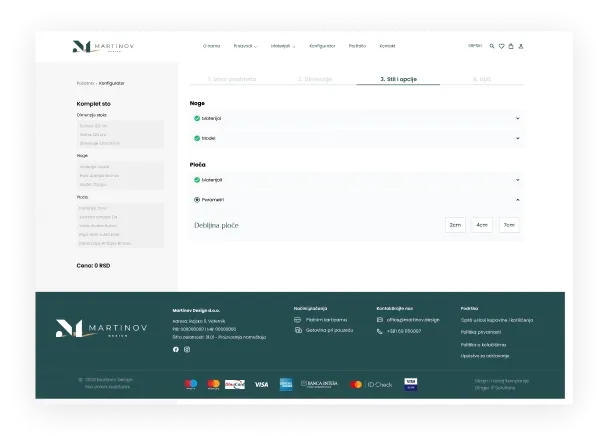Open the Materijali dropdown menu
609x445 pixels.
pos(283,46)
